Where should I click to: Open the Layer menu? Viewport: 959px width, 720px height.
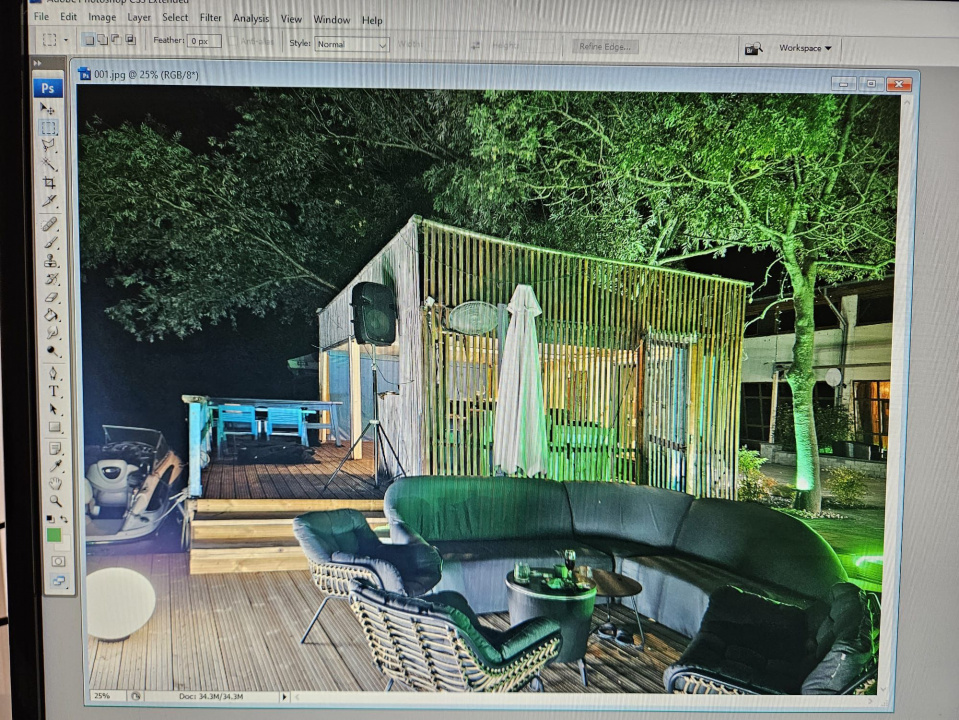pos(139,17)
